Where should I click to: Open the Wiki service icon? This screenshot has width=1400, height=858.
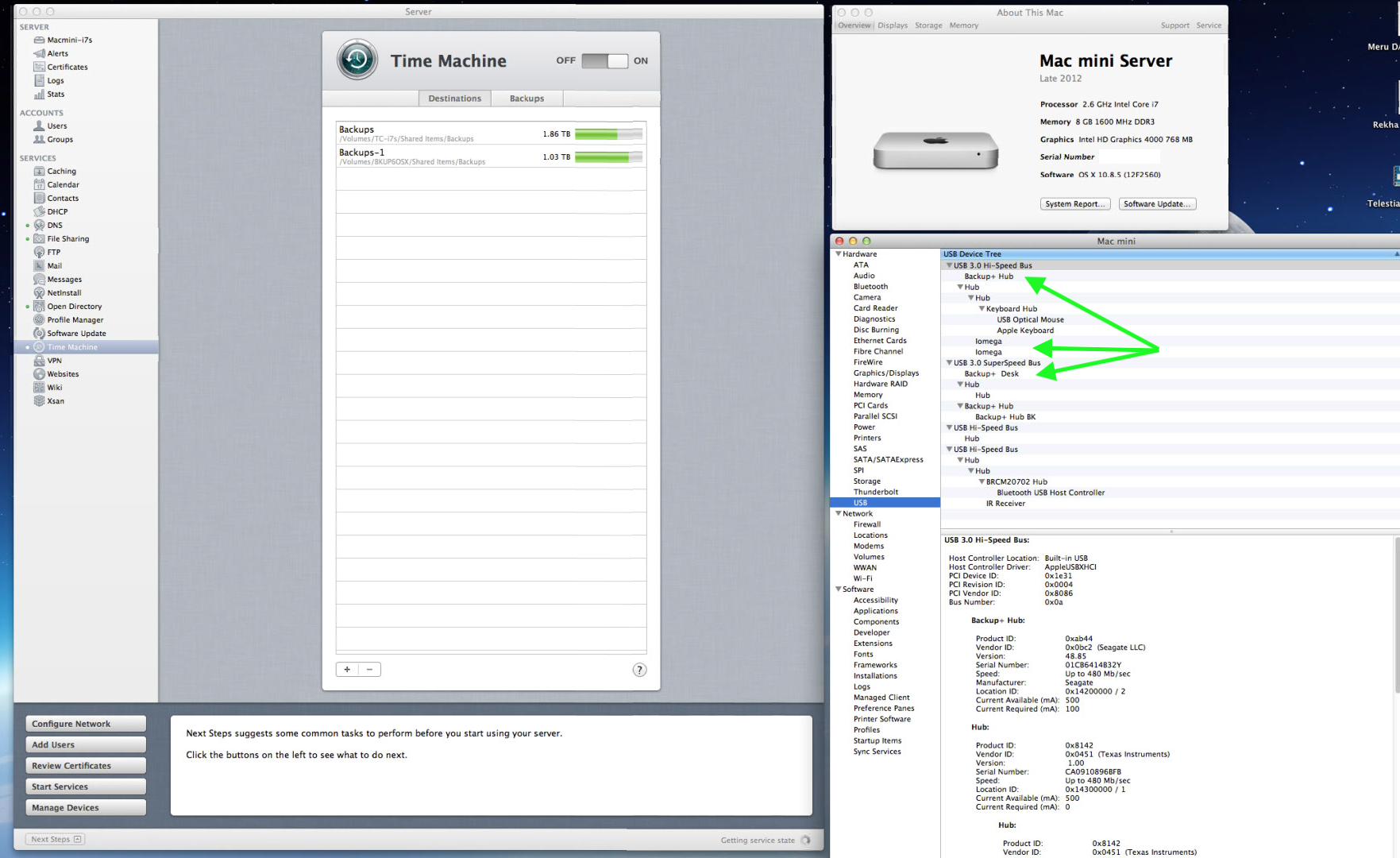pyautogui.click(x=39, y=387)
